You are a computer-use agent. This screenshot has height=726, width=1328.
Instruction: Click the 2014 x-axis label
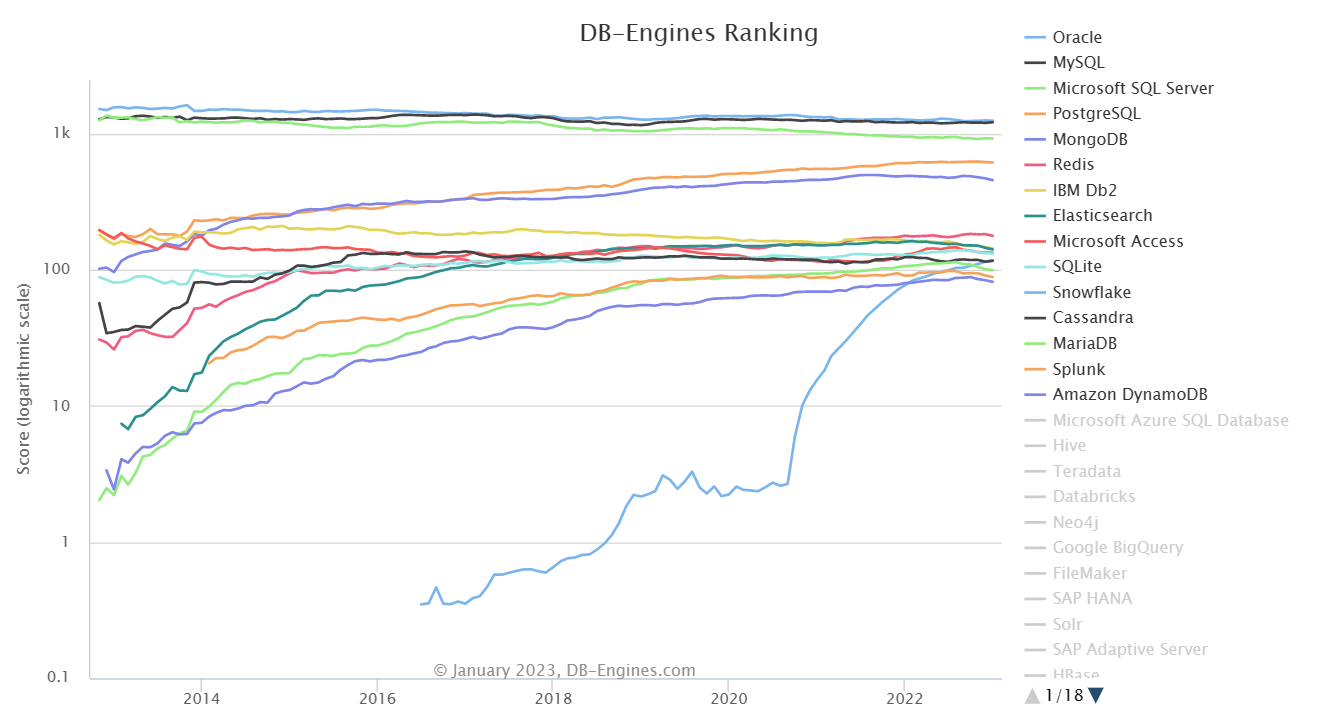pyautogui.click(x=201, y=699)
